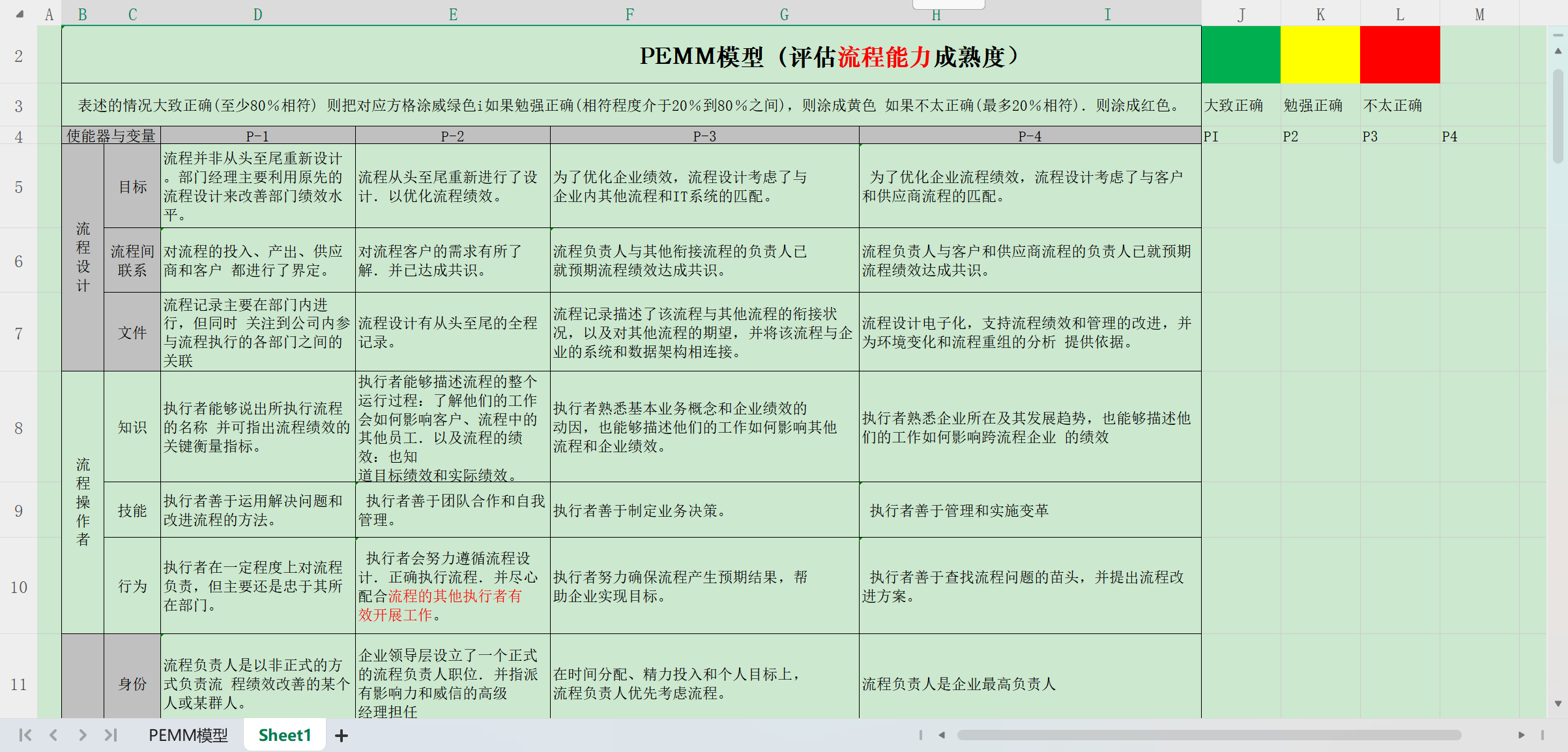Click the next sheet arrow icon

point(81,734)
